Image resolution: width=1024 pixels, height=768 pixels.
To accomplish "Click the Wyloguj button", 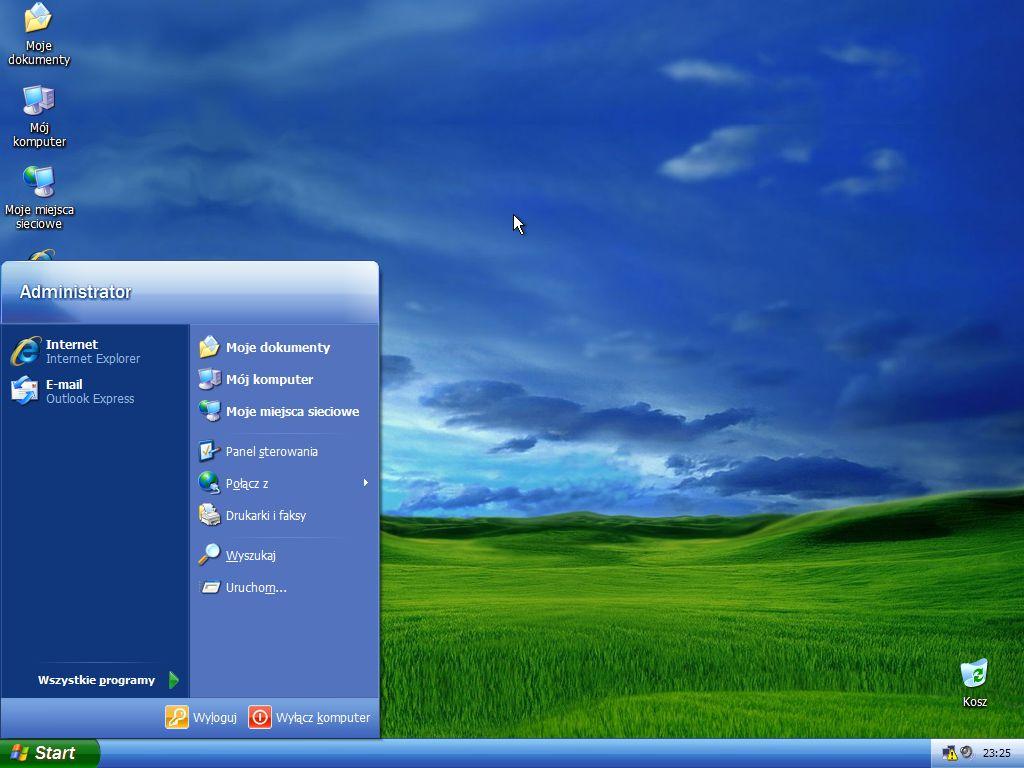I will tap(202, 717).
